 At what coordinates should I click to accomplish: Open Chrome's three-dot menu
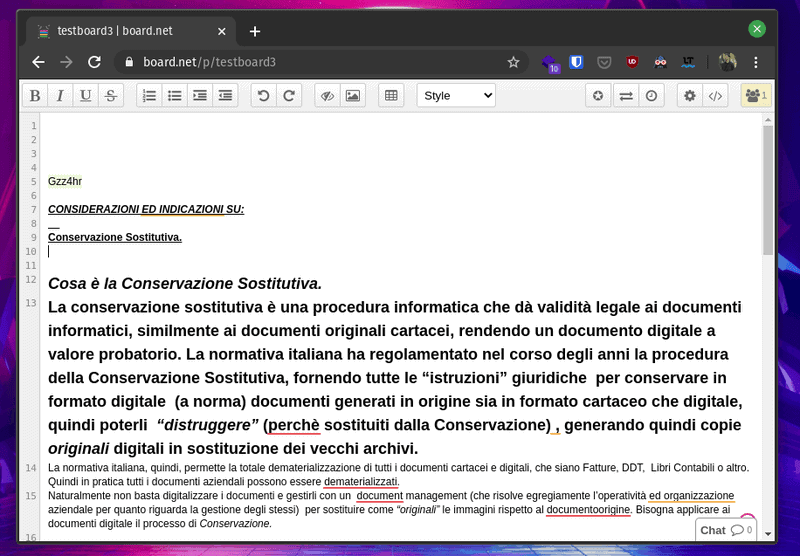[756, 62]
